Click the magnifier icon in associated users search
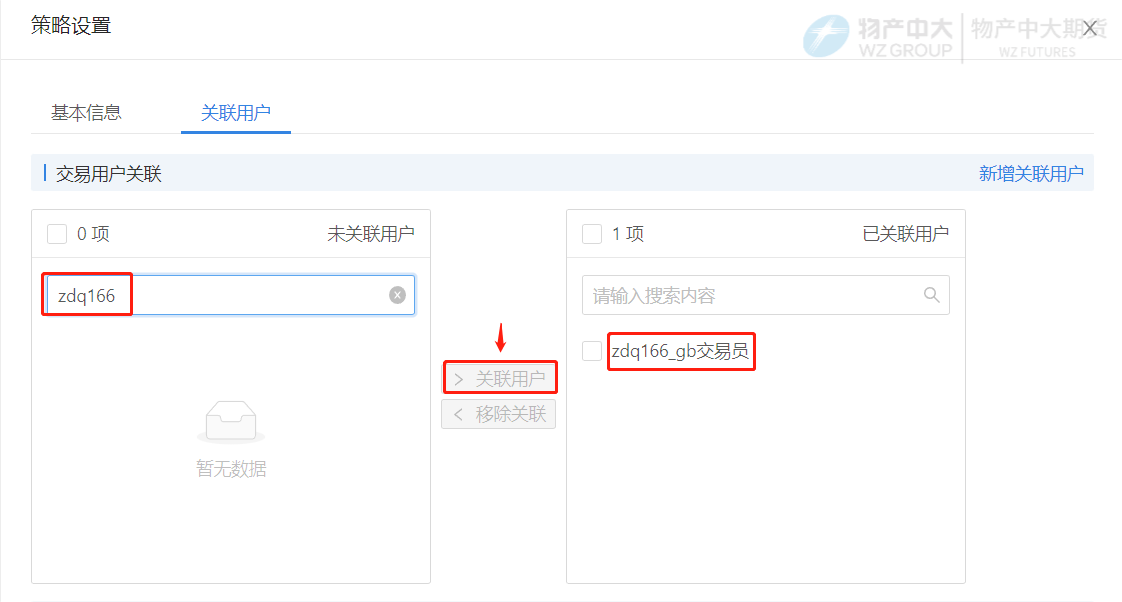This screenshot has width=1122, height=602. (931, 295)
